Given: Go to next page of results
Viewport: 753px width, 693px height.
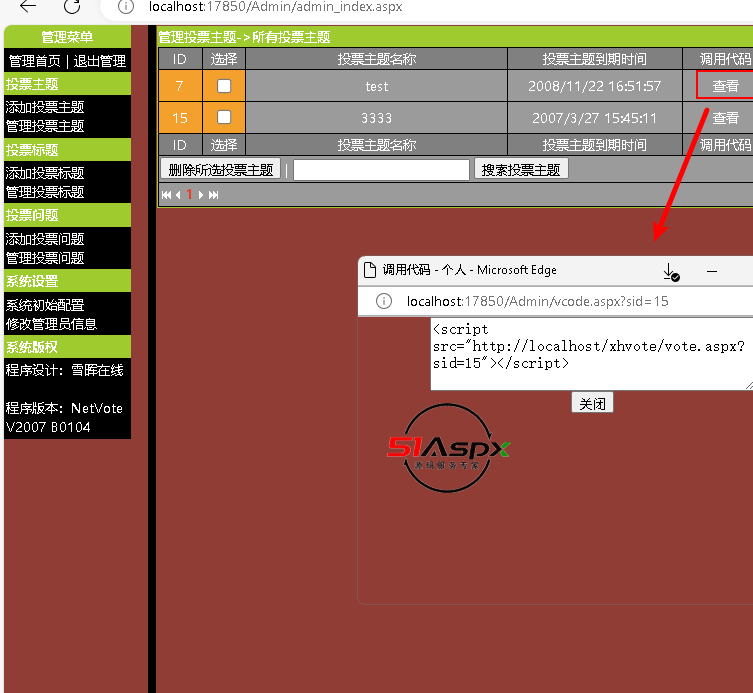Looking at the screenshot, I should 201,195.
